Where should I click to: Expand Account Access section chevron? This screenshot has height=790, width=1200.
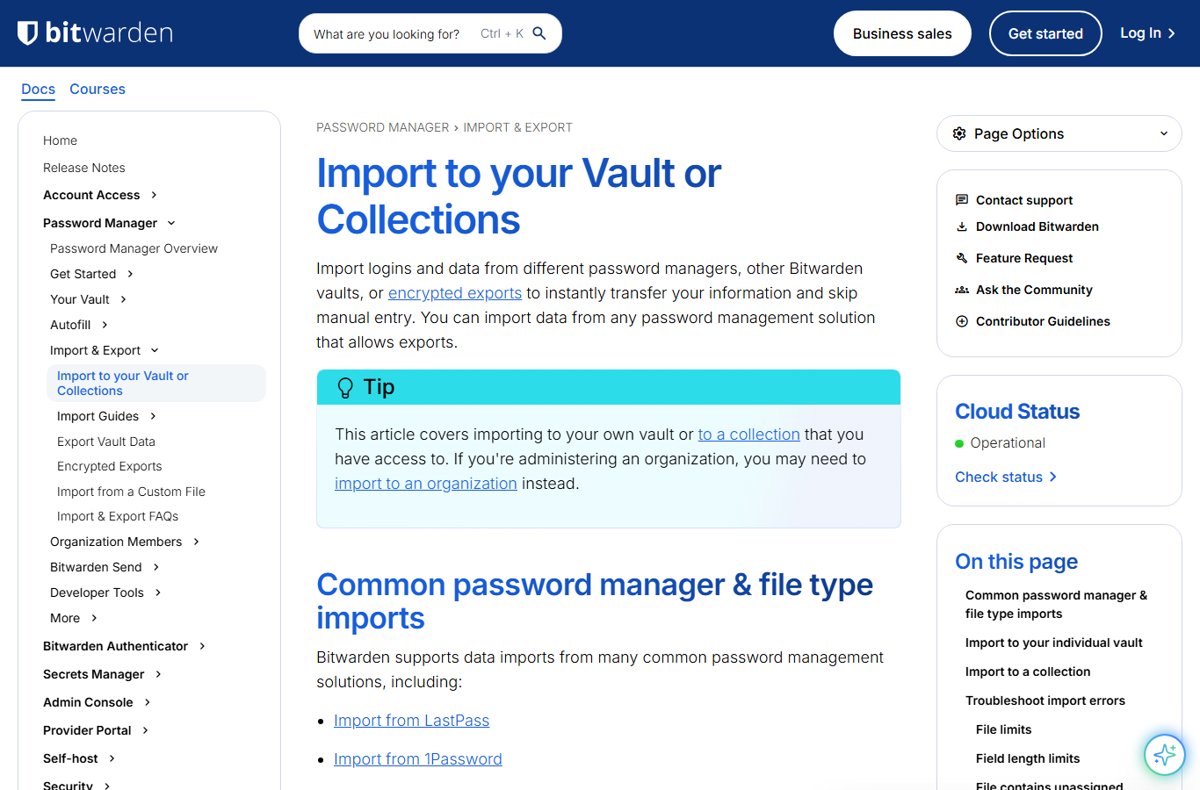154,195
